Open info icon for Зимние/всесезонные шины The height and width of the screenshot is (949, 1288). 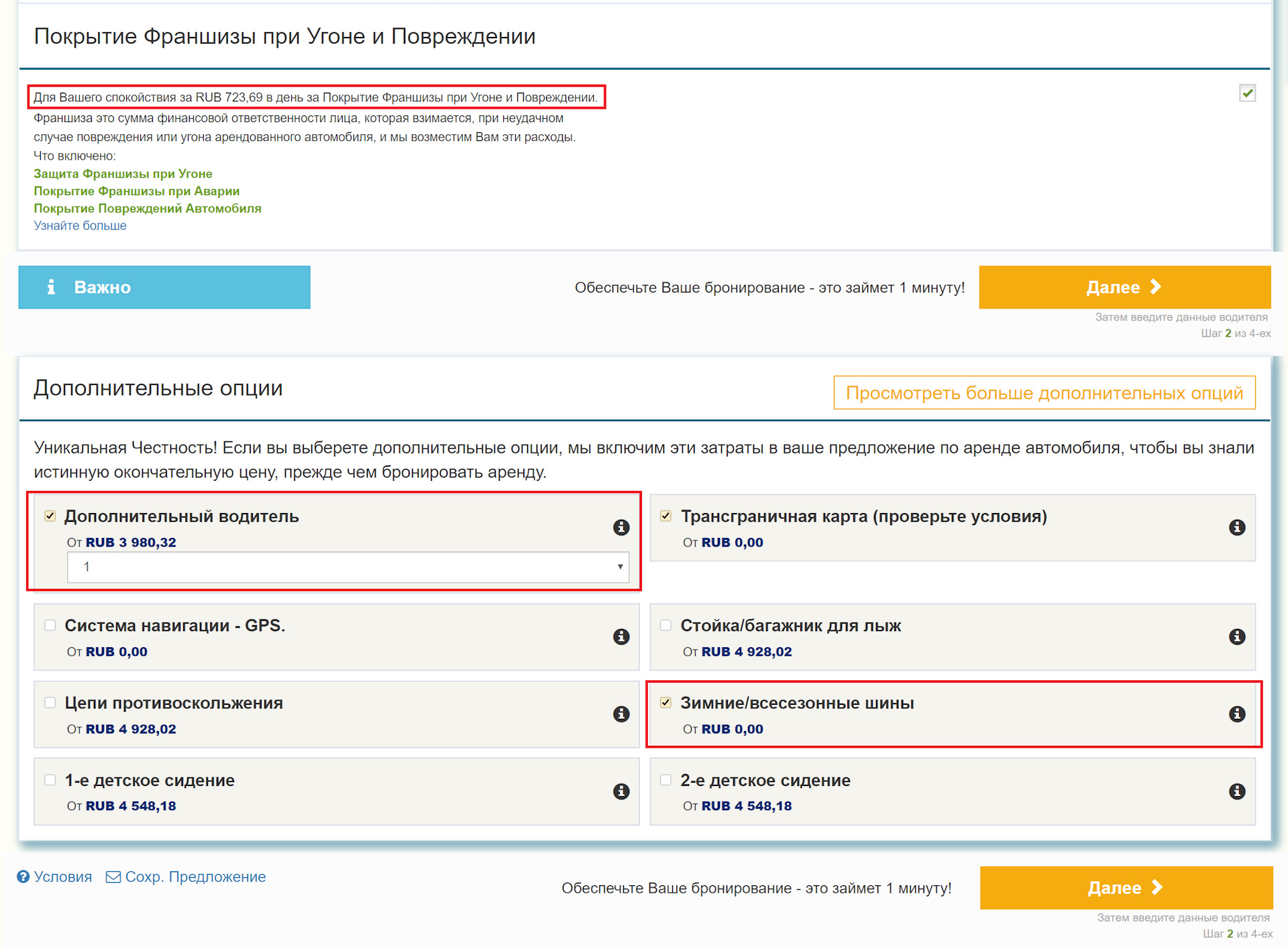pyautogui.click(x=1237, y=714)
